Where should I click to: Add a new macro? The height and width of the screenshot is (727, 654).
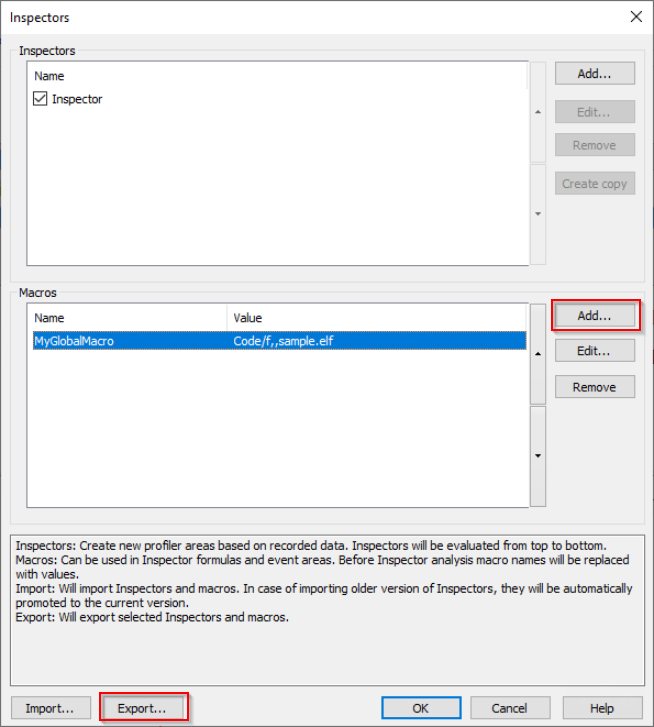click(594, 315)
